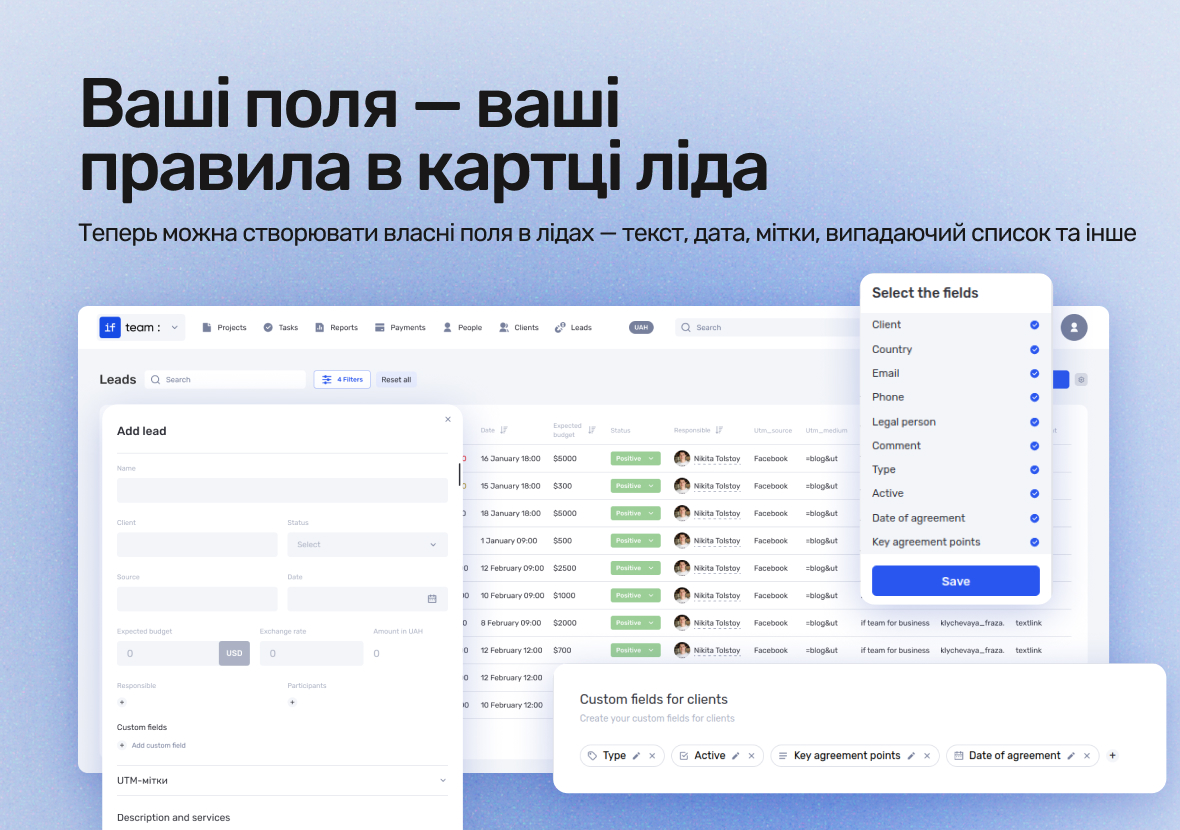Image resolution: width=1180 pixels, height=830 pixels.
Task: Open Positive status dropdown for 1 January row
Action: tap(635, 540)
